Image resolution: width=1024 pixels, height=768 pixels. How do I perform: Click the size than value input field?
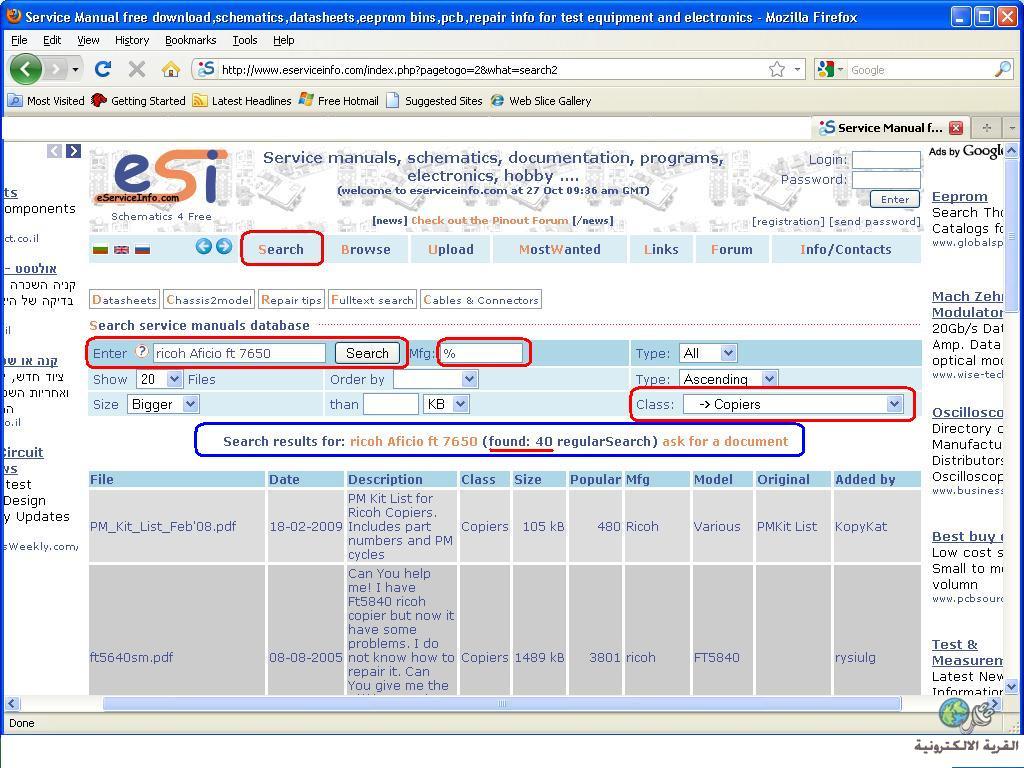[x=391, y=404]
